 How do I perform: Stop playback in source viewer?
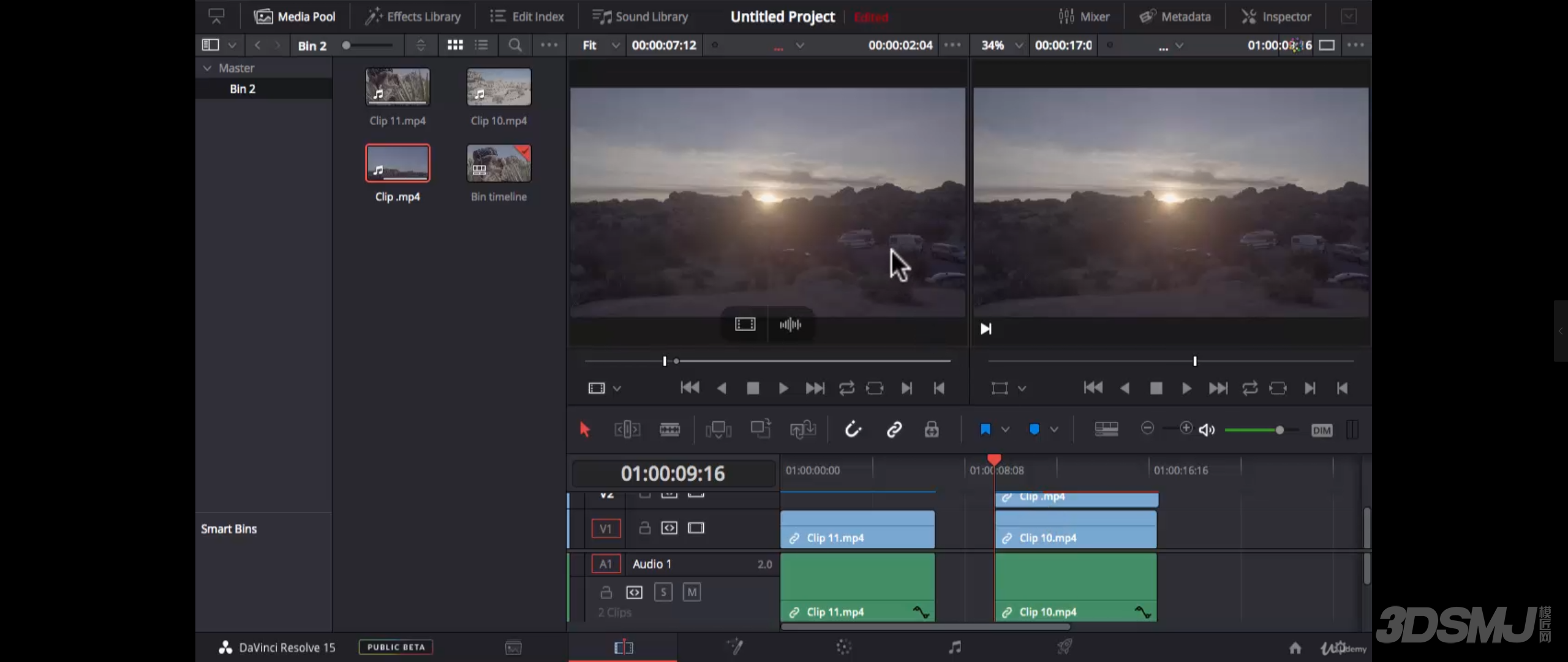753,389
